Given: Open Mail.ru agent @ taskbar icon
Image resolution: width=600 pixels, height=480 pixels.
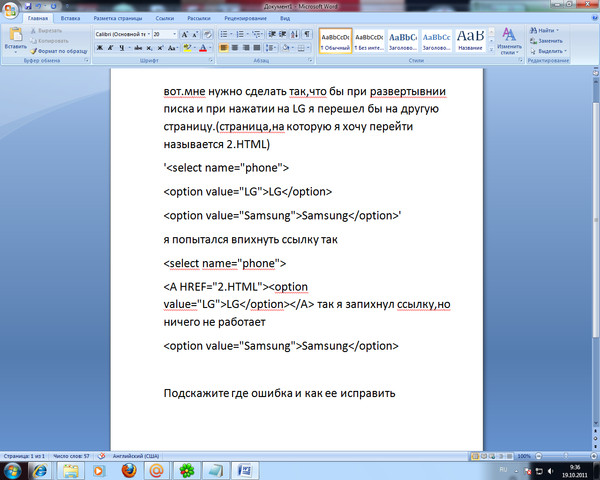Looking at the screenshot, I should (157, 470).
